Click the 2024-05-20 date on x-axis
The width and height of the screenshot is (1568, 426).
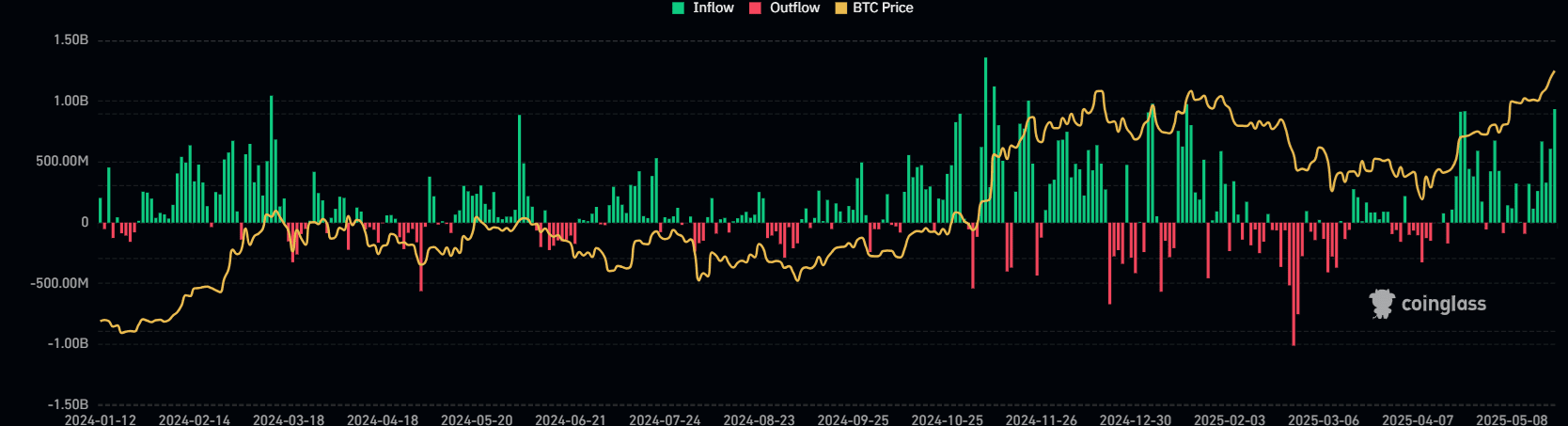pyautogui.click(x=477, y=419)
